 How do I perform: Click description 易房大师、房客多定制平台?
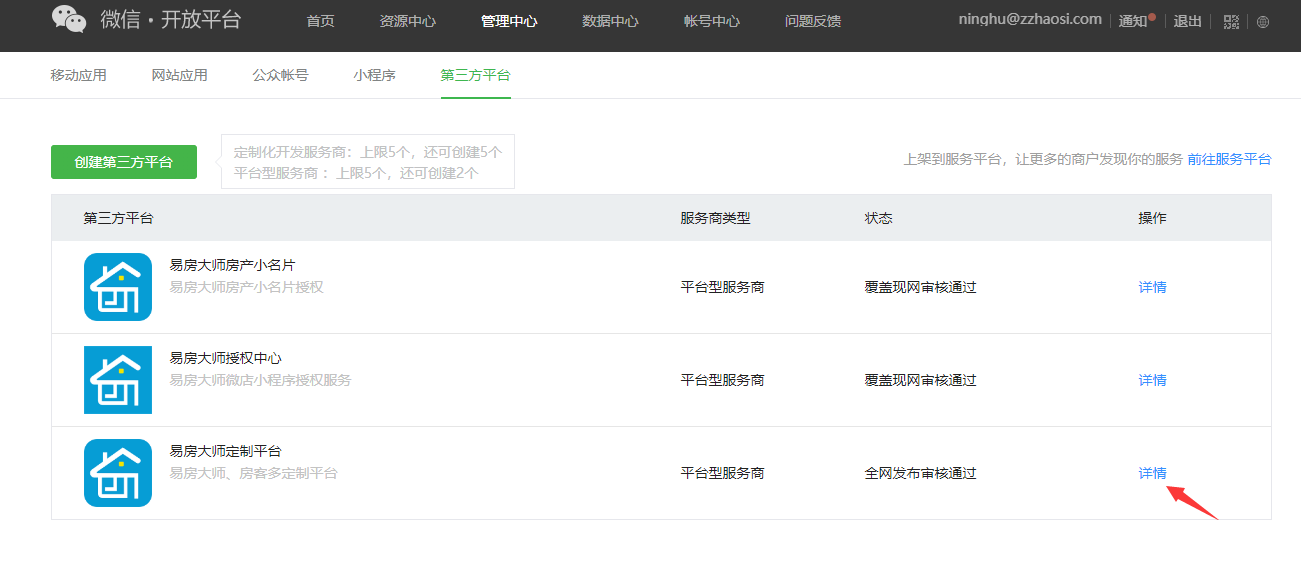coord(254,473)
